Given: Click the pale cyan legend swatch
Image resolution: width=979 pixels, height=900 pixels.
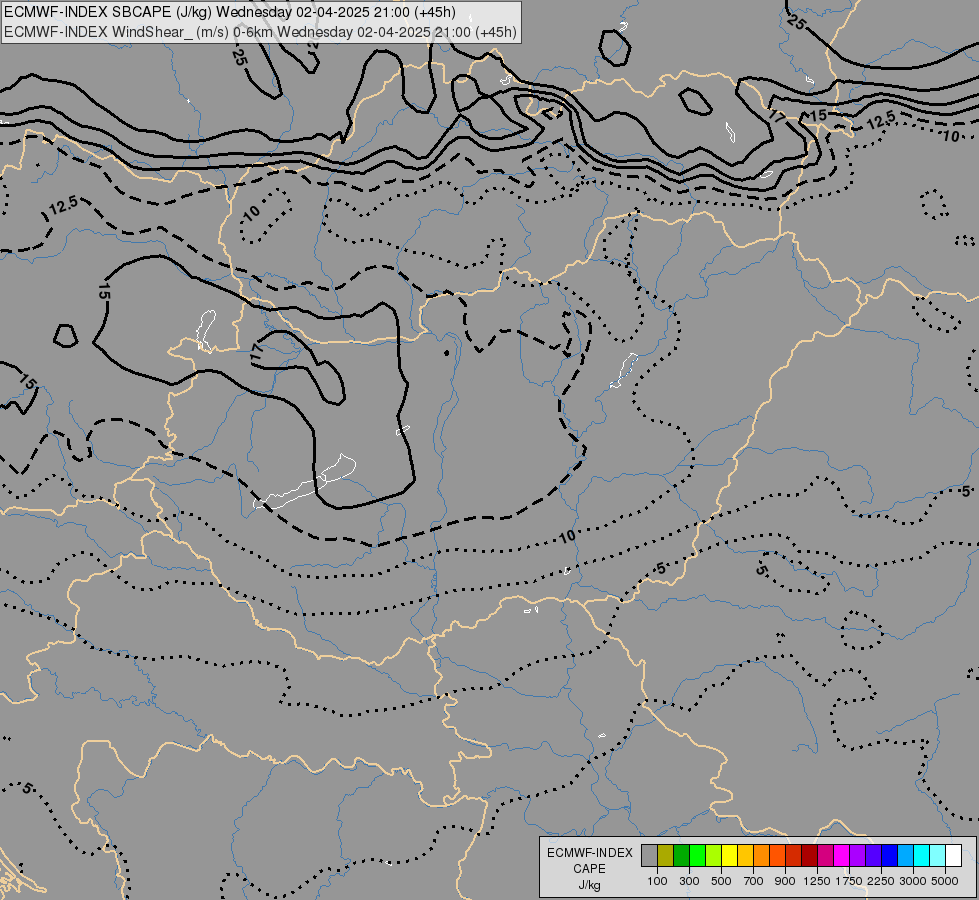Looking at the screenshot, I should click(937, 856).
